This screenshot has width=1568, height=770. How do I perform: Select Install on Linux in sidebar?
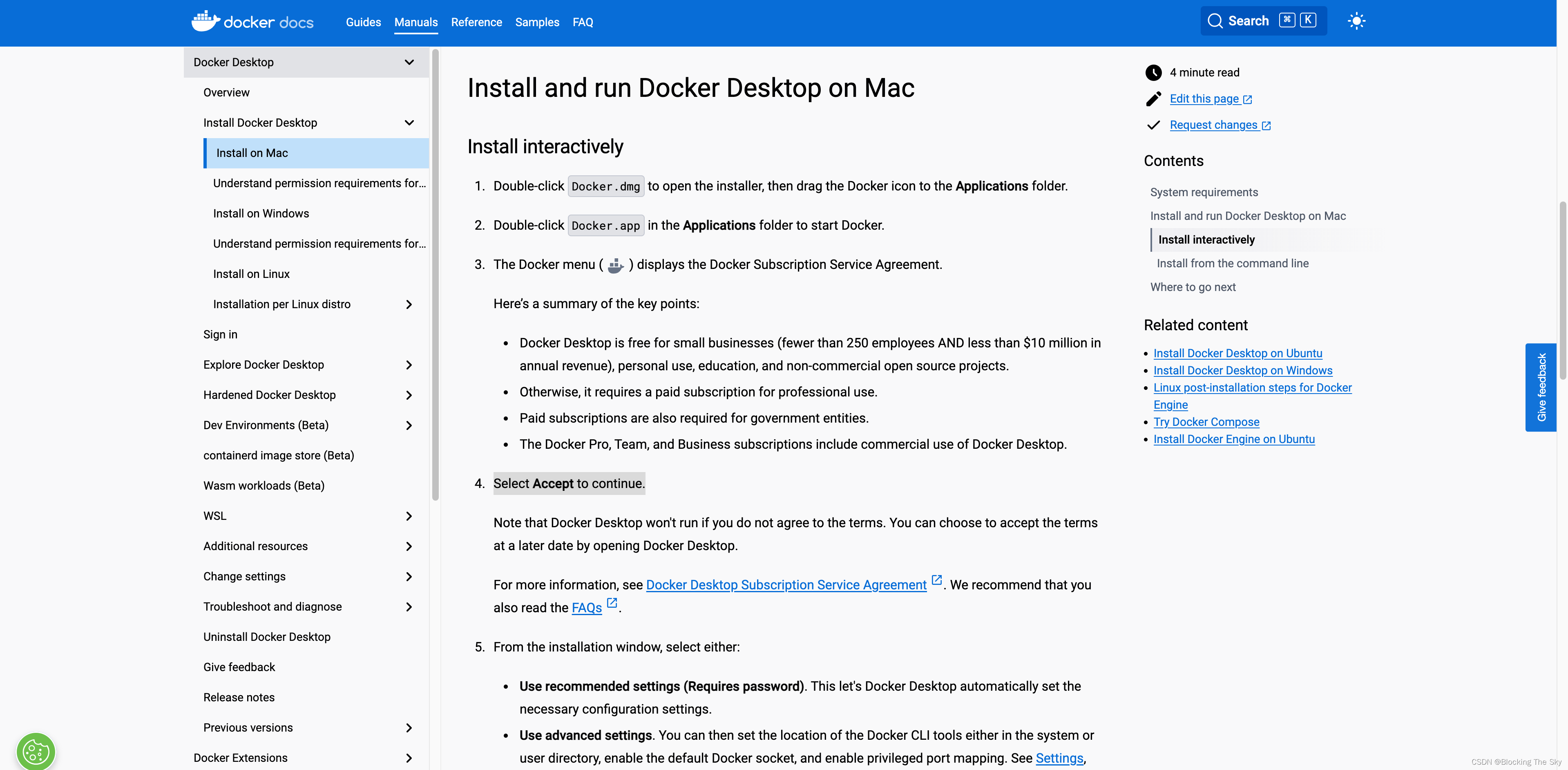[251, 274]
